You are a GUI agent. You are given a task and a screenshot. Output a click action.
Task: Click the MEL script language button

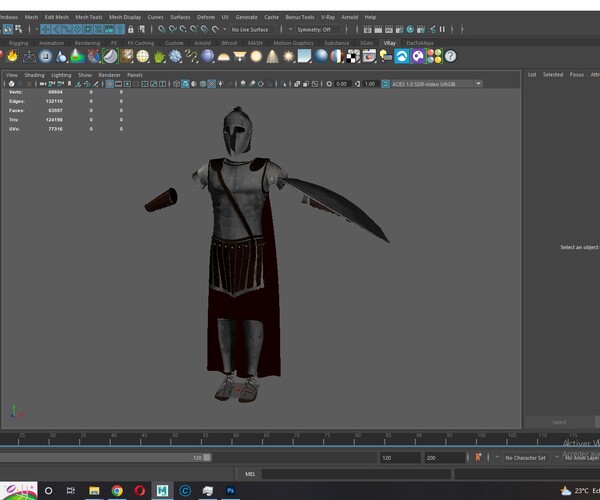[x=250, y=474]
